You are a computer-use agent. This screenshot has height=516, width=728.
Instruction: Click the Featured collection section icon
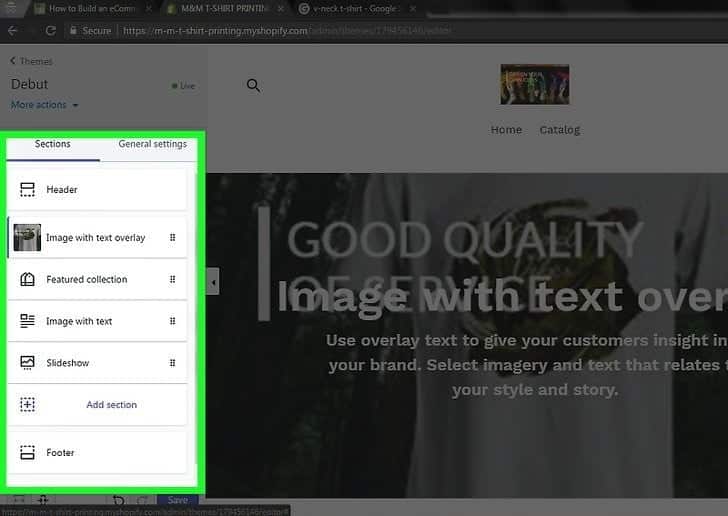click(27, 280)
